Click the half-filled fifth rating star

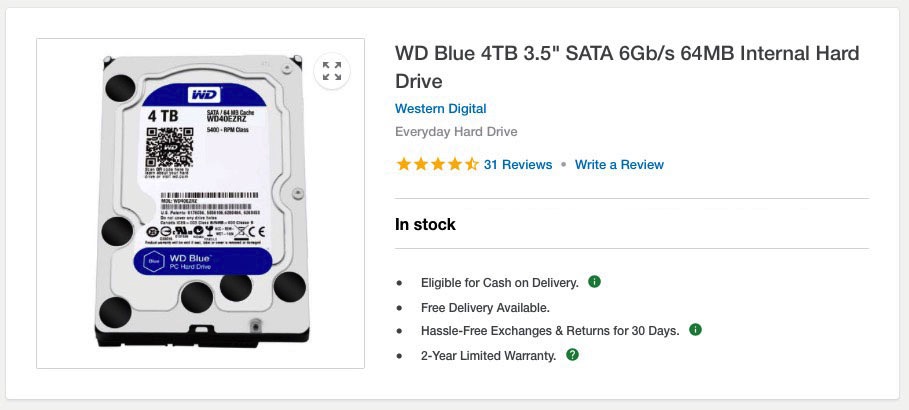tap(472, 164)
